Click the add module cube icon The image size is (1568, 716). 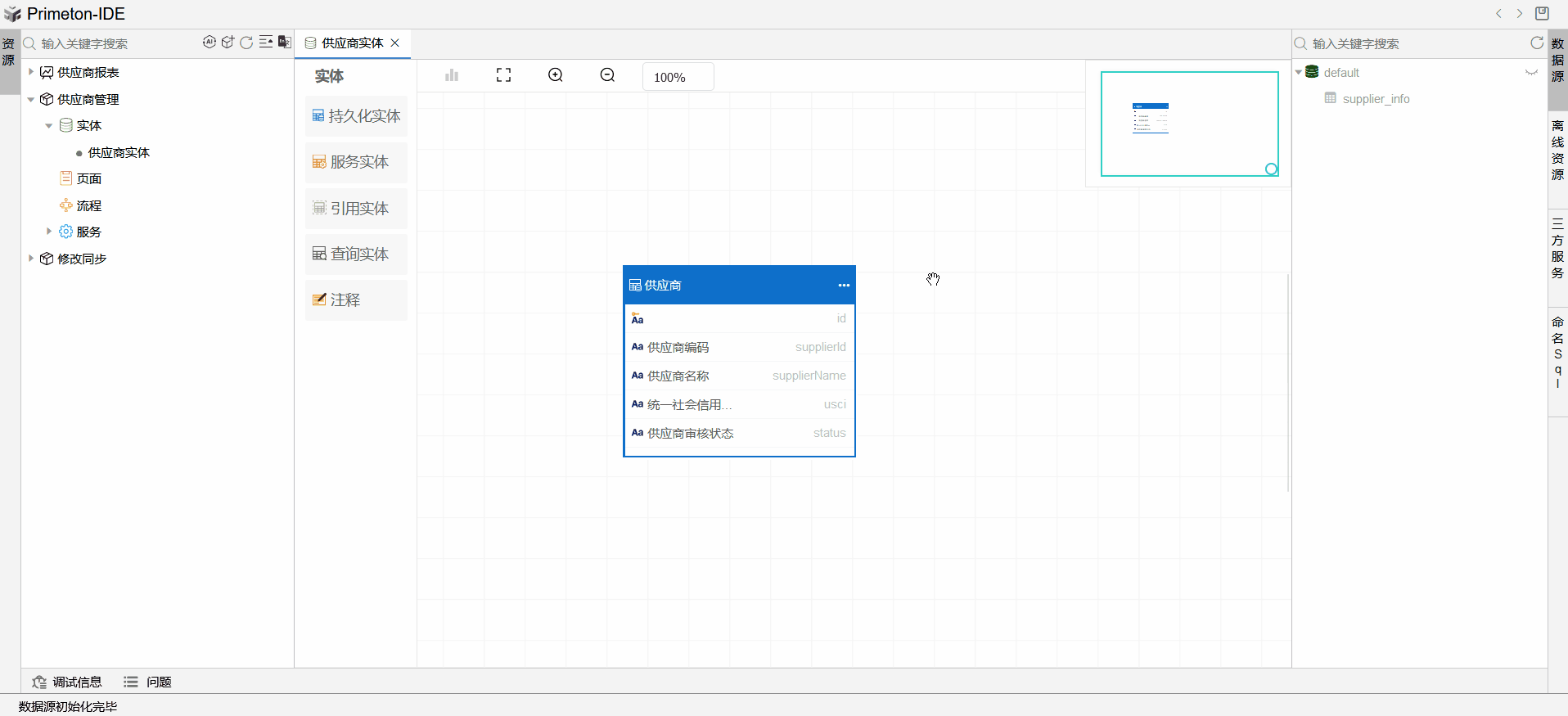pyautogui.click(x=228, y=43)
